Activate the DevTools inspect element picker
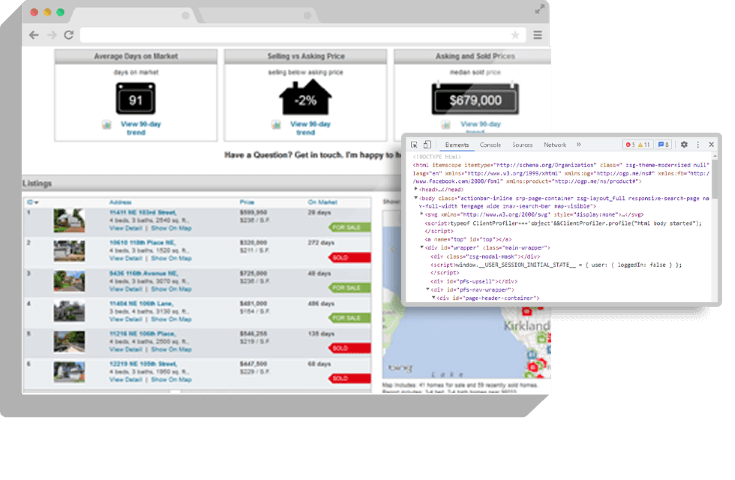The height and width of the screenshot is (480, 735). tap(414, 145)
